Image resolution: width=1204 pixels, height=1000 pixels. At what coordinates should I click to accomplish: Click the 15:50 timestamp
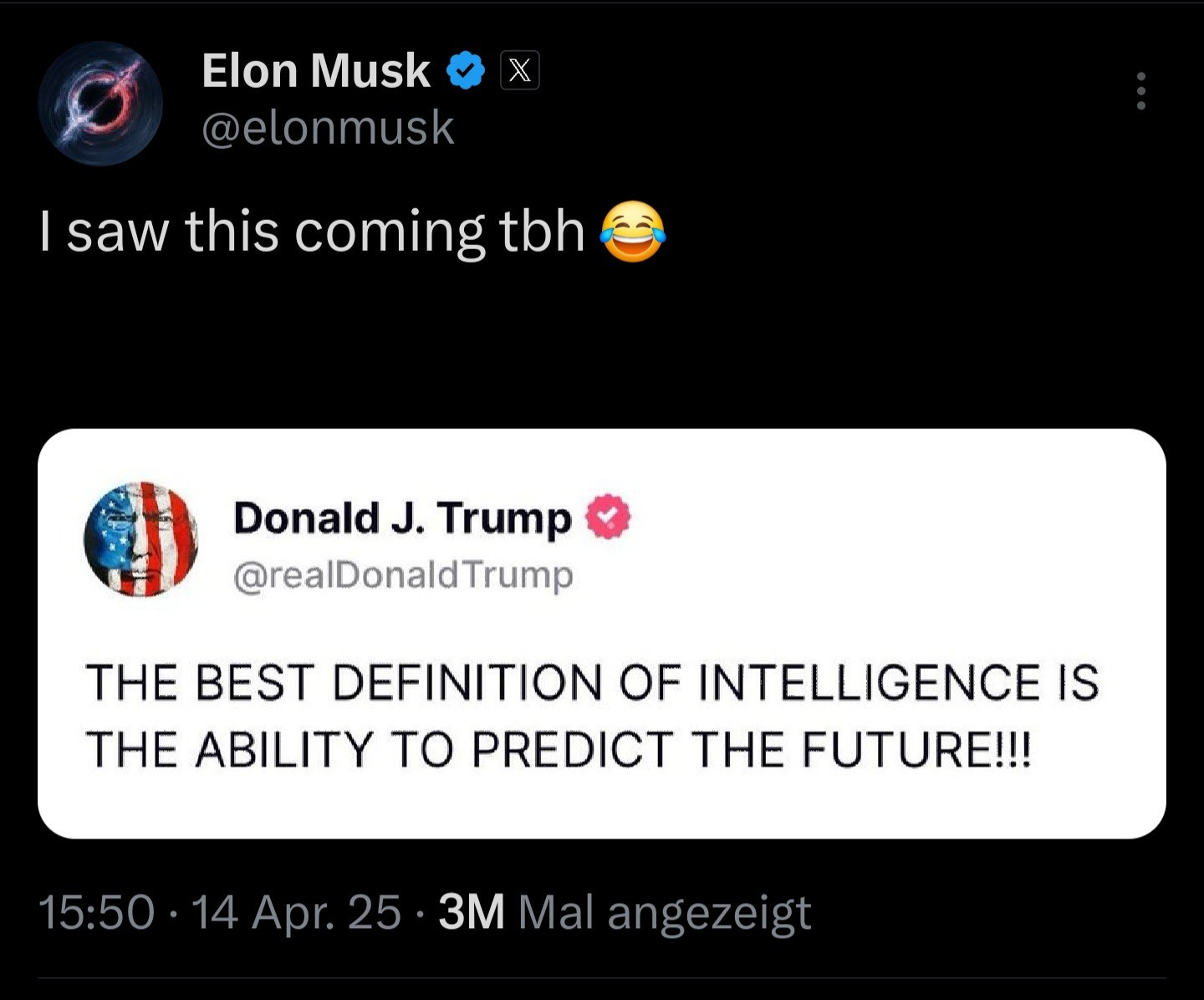(96, 911)
